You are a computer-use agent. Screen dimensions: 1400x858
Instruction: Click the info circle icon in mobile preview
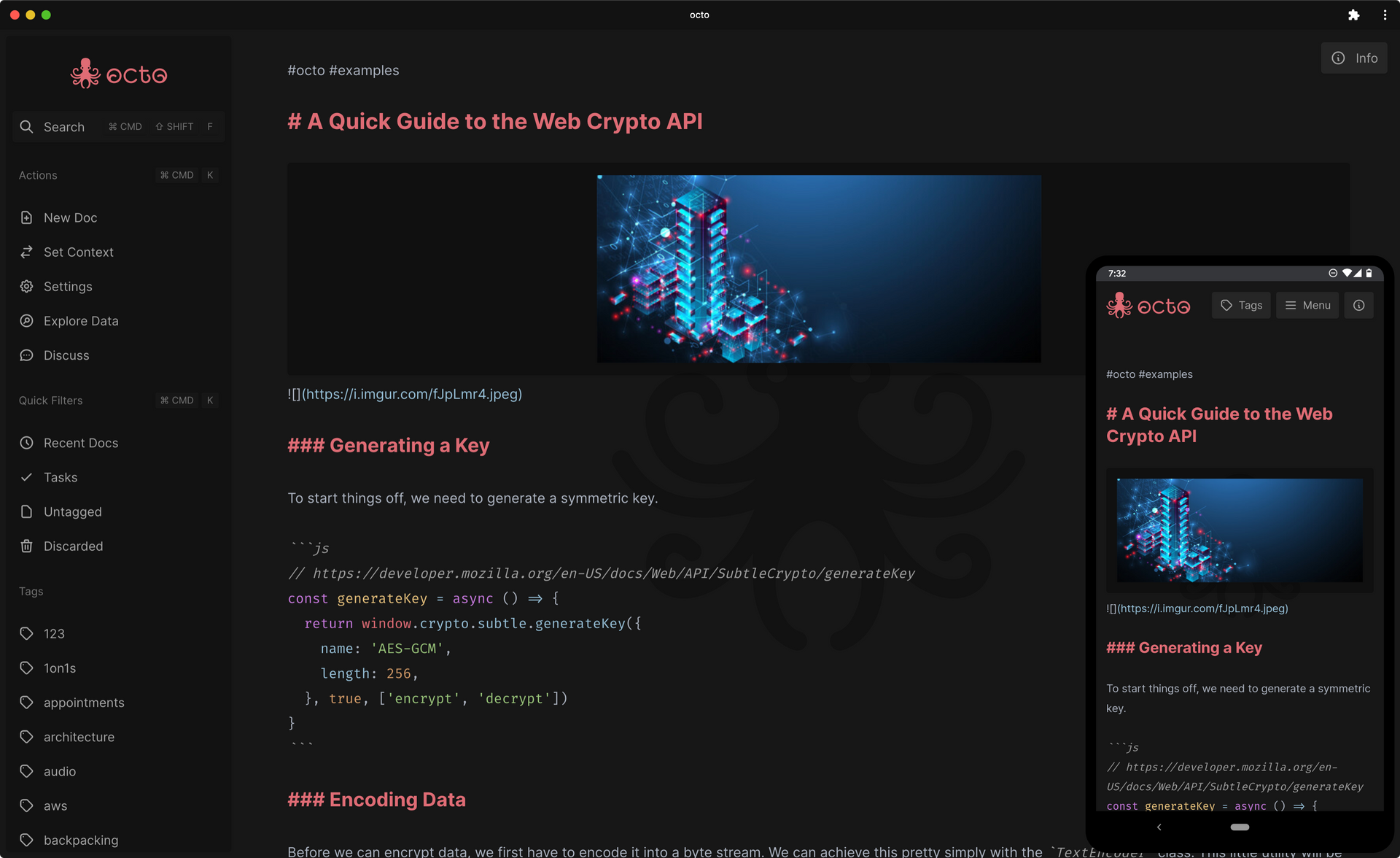coord(1358,306)
